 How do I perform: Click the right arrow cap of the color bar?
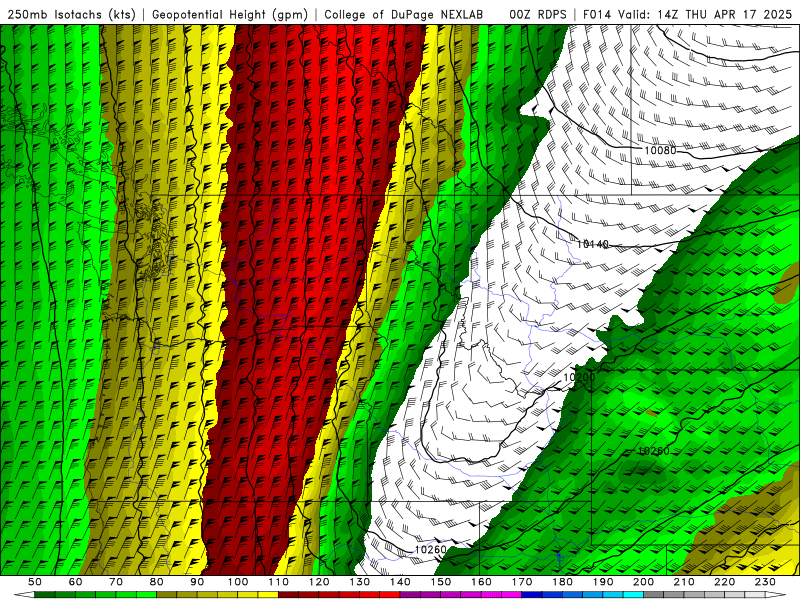776,595
